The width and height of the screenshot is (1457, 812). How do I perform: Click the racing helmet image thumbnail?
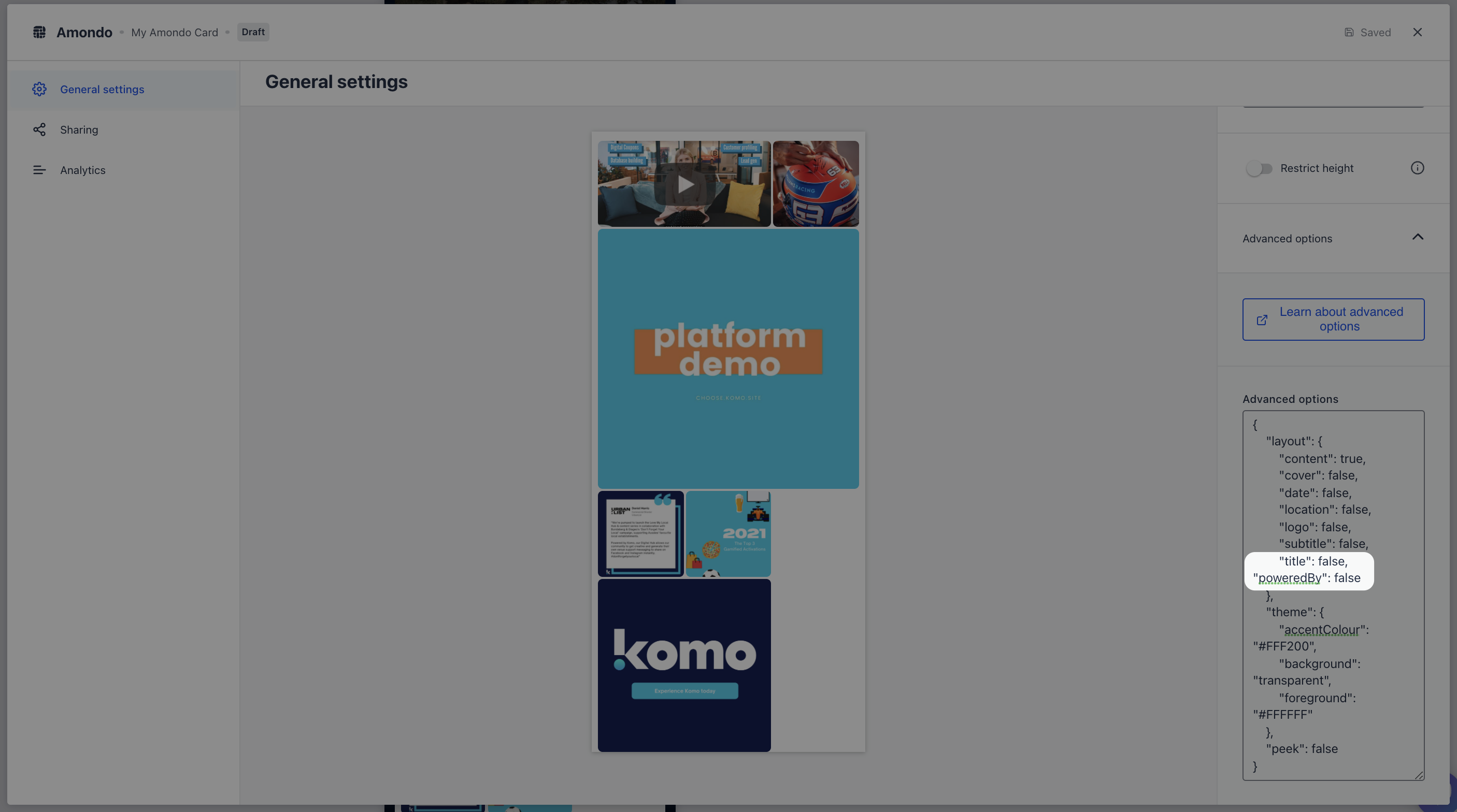point(816,184)
